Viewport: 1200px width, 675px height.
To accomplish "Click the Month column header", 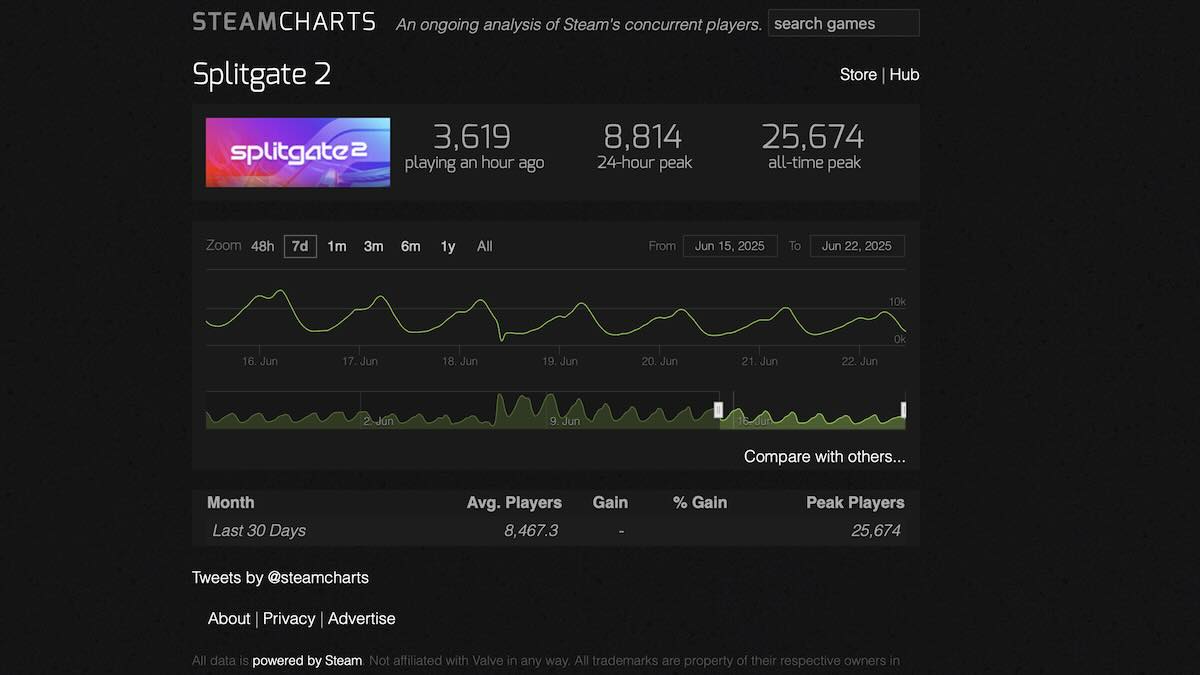I will [x=231, y=503].
